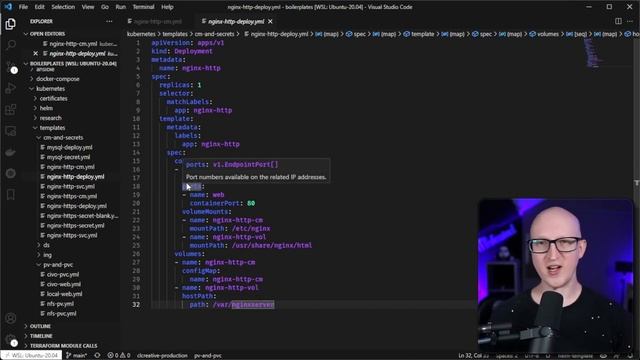Collapse the kubernetes folder
Image resolution: width=640 pixels, height=360 pixels.
click(50, 89)
